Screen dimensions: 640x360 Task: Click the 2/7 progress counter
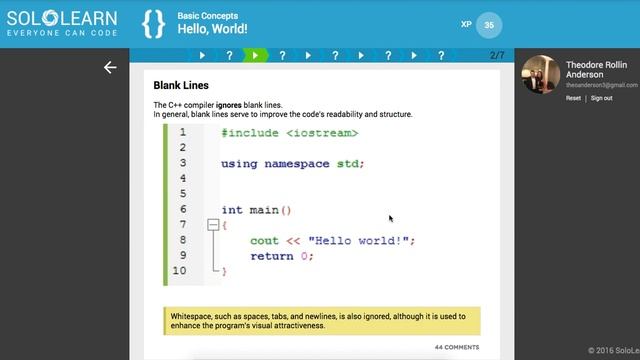pyautogui.click(x=497, y=55)
